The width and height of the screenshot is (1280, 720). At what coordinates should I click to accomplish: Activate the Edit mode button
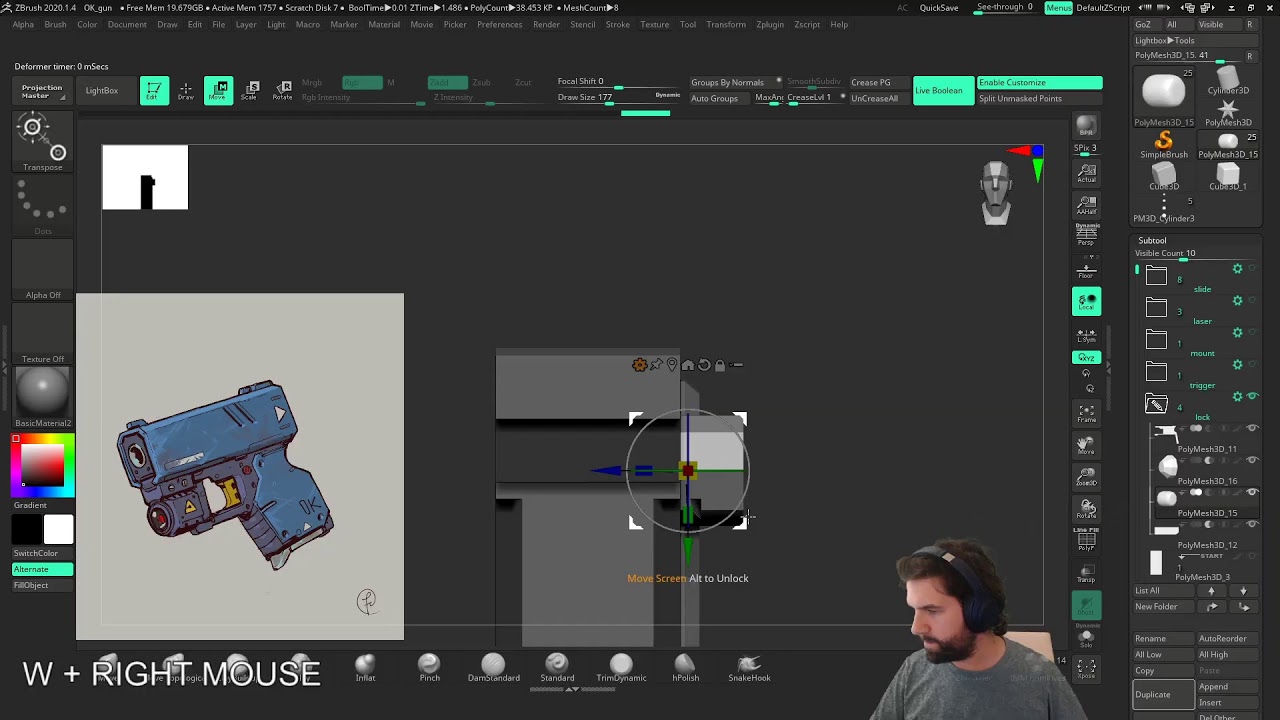coord(154,91)
